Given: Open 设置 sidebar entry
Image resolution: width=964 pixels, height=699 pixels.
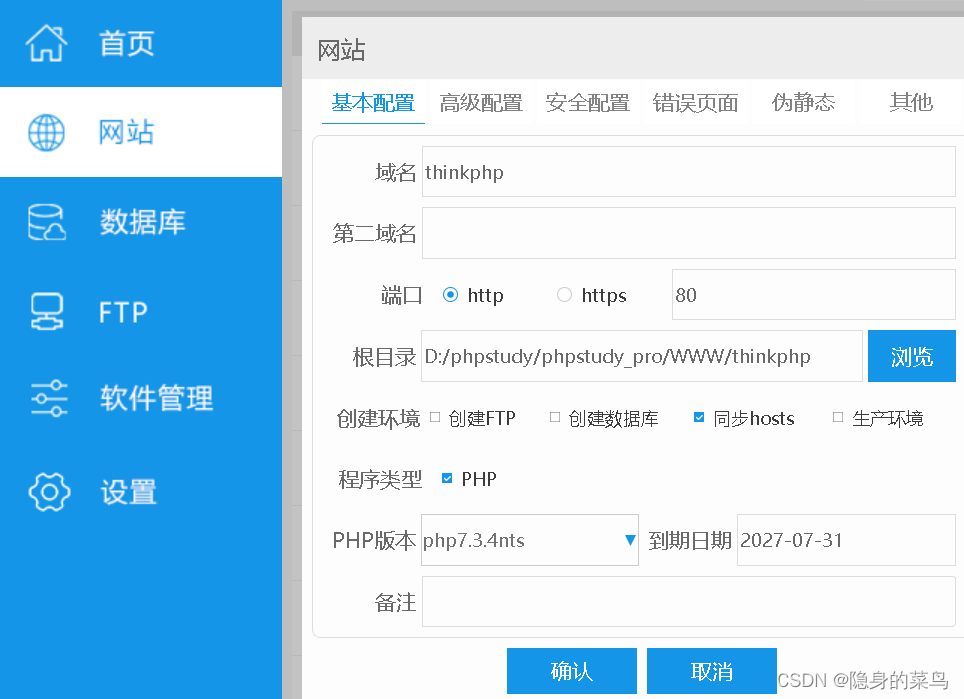Looking at the screenshot, I should [x=128, y=492].
